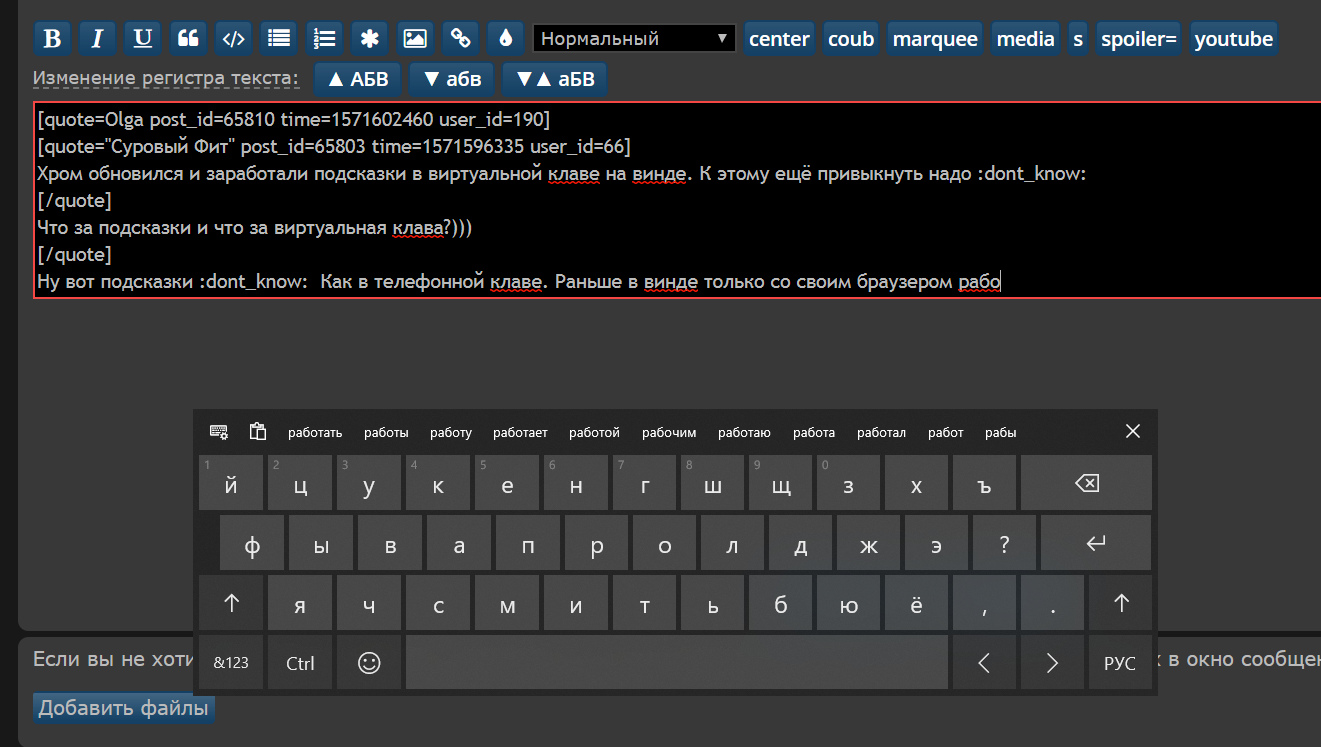Viewport: 1321px width, 747px height.
Task: Tap the return key on keyboard
Action: pos(1096,543)
